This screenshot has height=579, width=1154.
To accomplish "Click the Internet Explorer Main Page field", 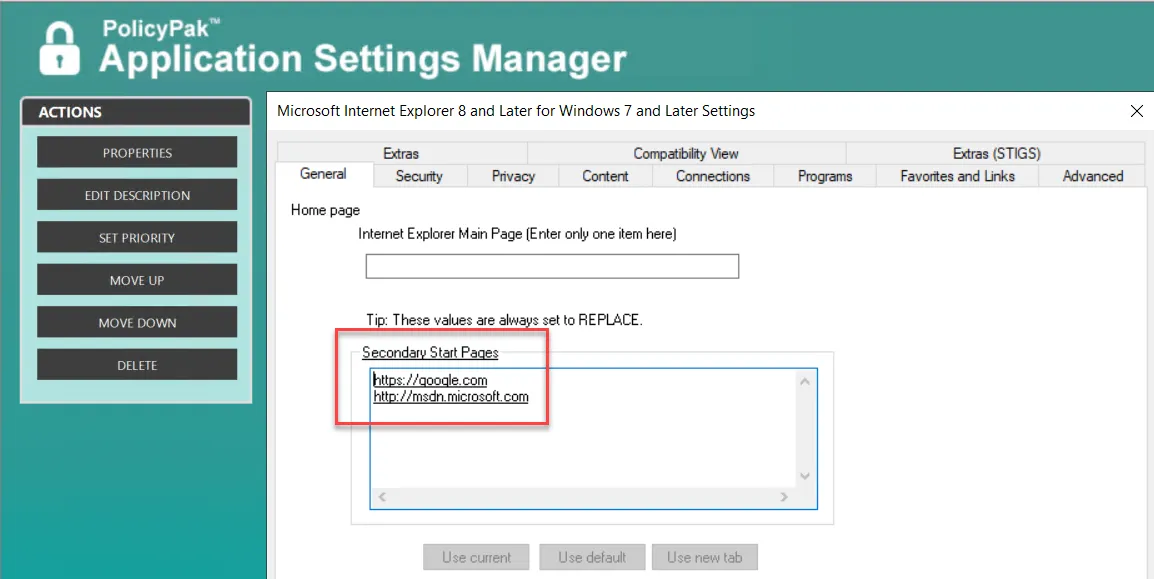I will [552, 266].
